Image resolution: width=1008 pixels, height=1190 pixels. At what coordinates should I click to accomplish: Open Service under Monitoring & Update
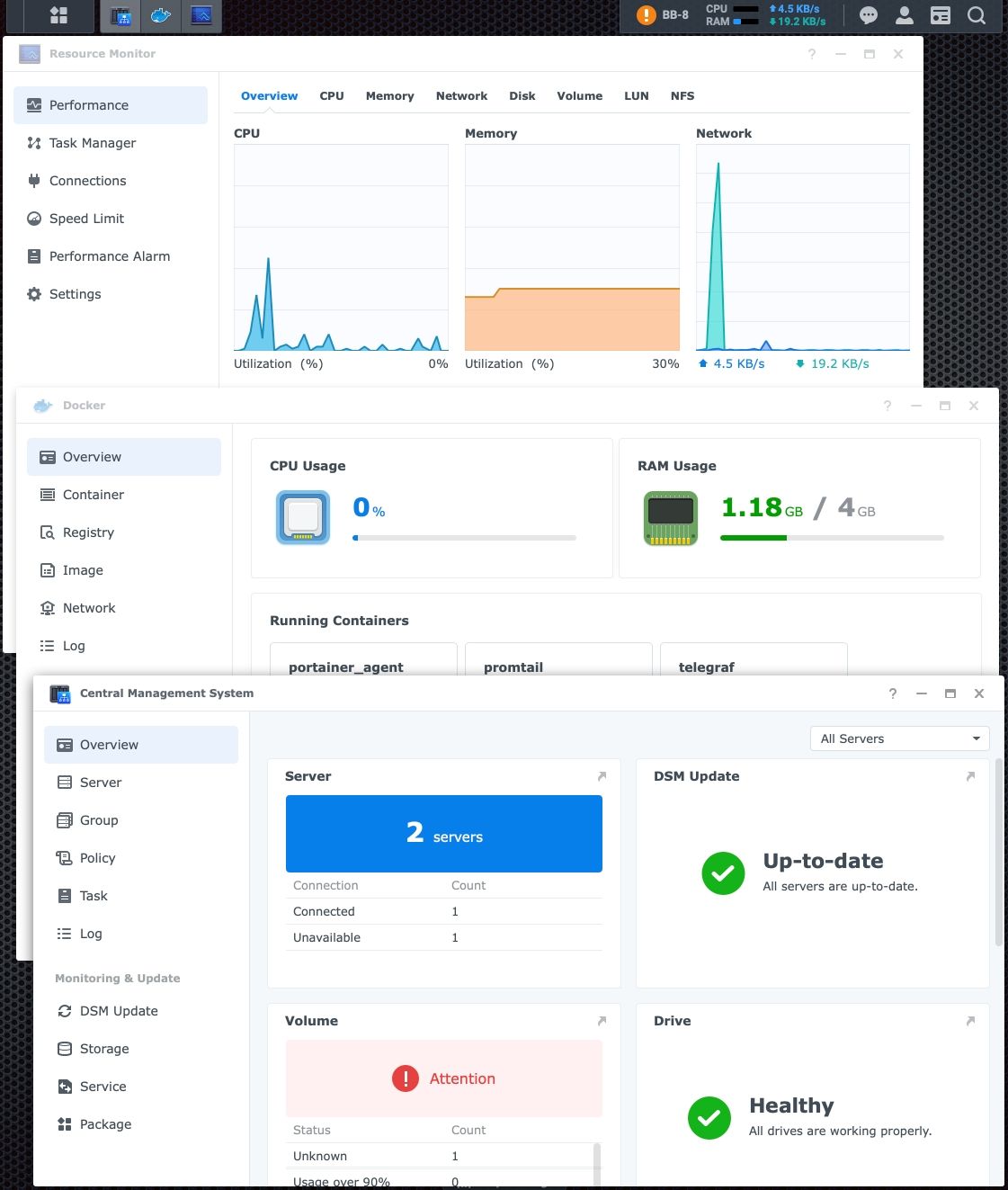141,1087
